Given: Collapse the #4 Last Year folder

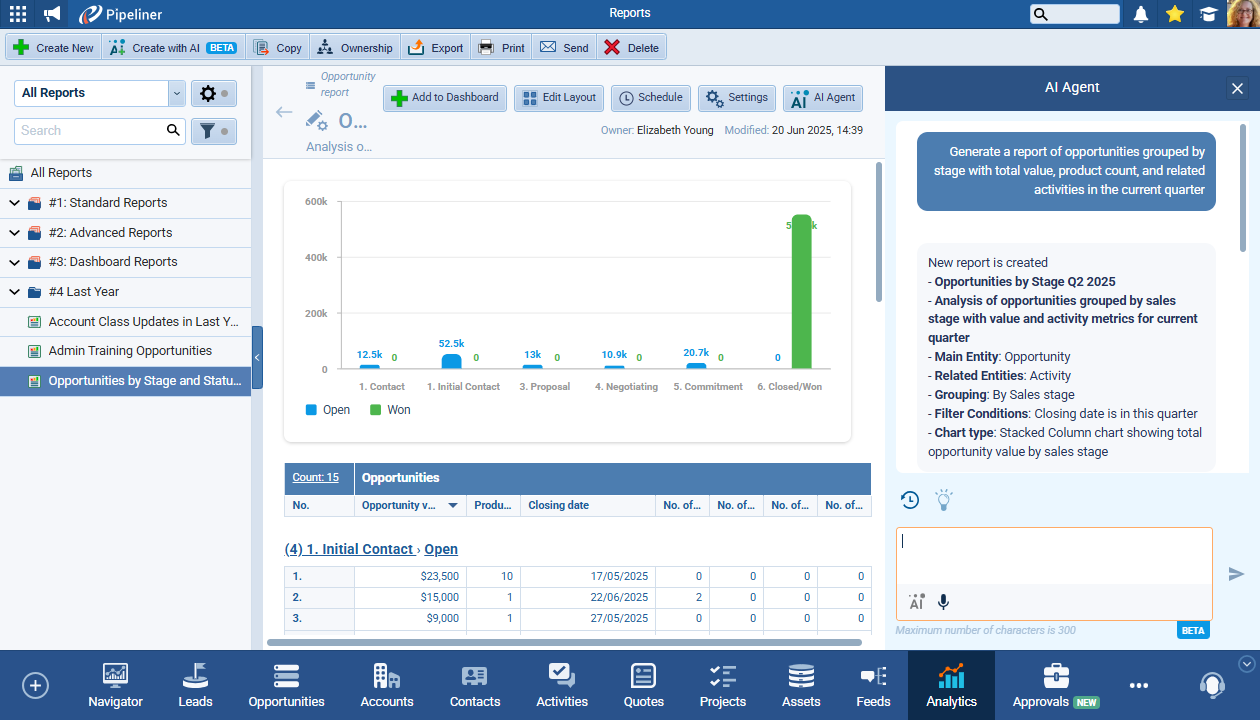Looking at the screenshot, I should 15,292.
